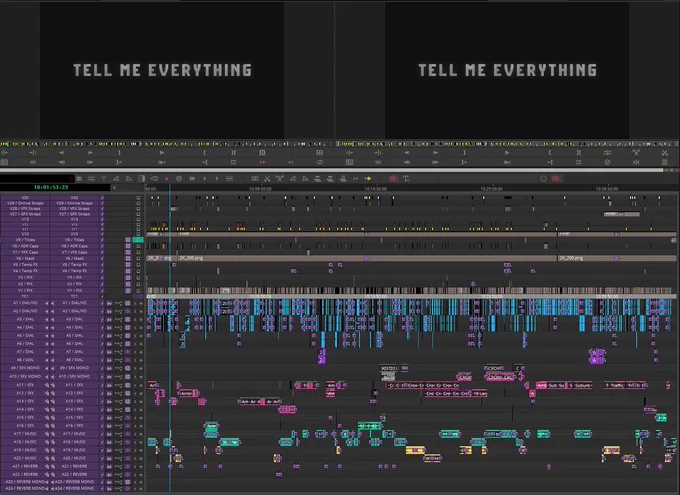Toggle sync lock on the V1 / PIX row

click(102, 291)
